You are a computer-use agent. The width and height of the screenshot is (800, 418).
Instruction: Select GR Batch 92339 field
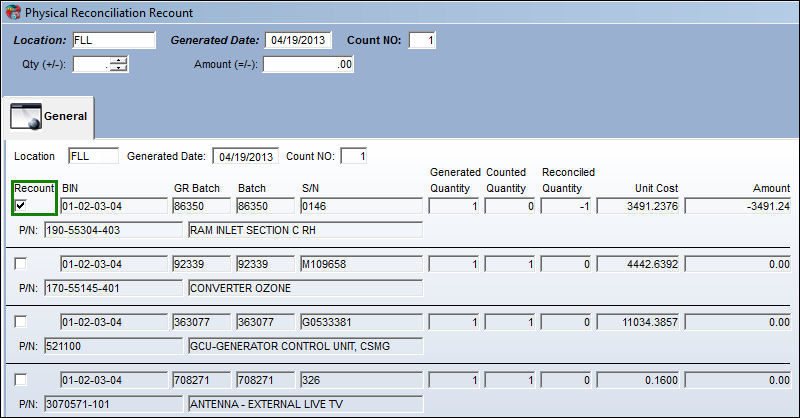point(201,264)
